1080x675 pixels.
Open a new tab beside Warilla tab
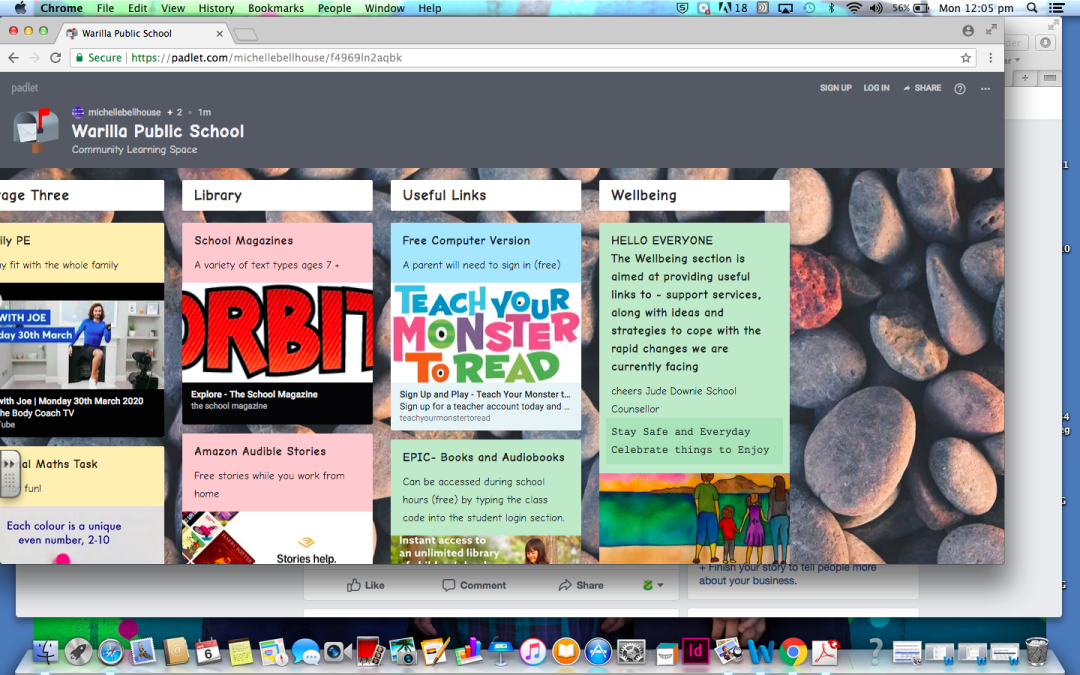[x=245, y=34]
